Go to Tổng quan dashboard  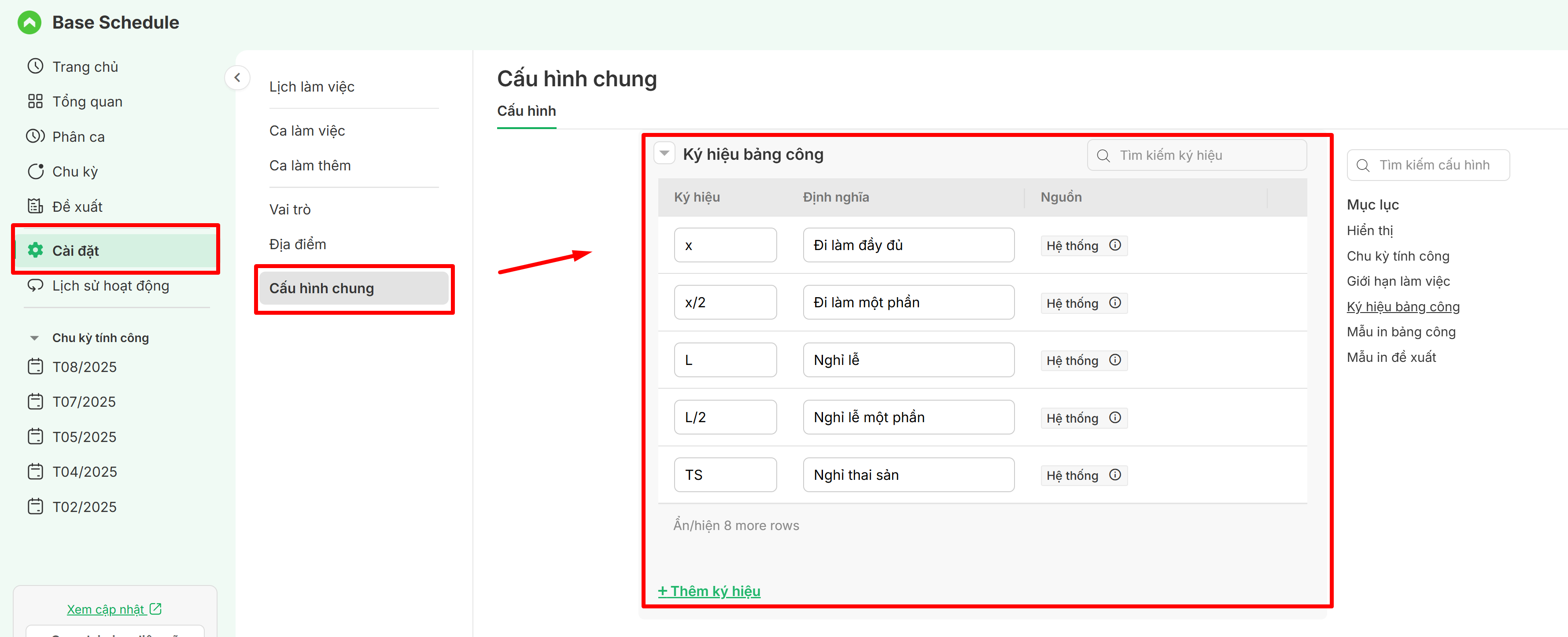coord(87,102)
